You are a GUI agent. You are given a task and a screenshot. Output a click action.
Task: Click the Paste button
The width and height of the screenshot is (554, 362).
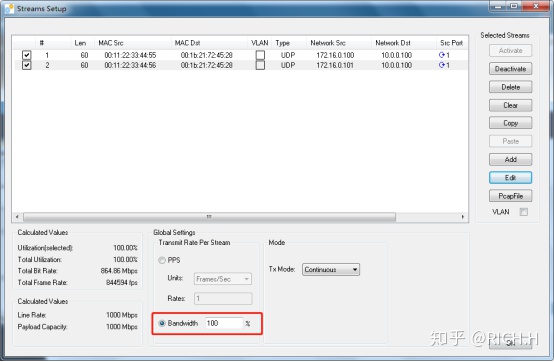pos(510,141)
